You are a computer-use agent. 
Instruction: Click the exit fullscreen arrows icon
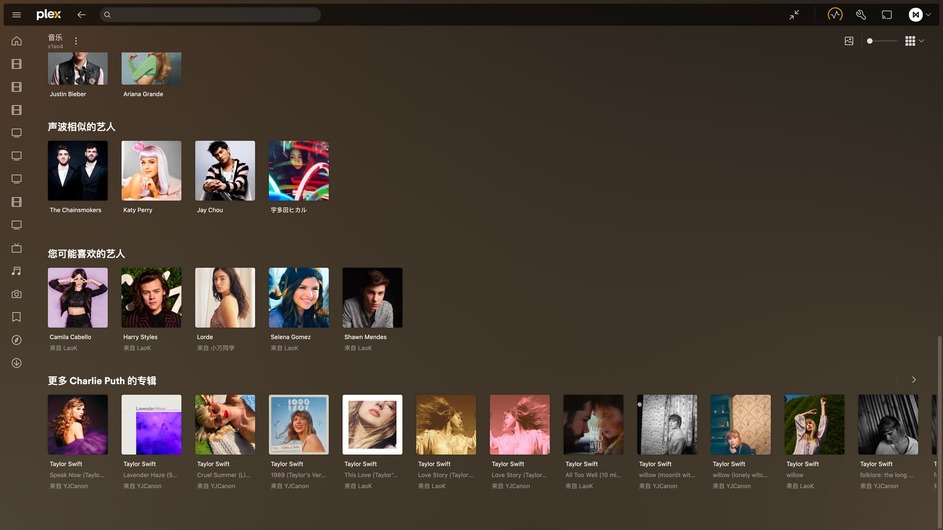[794, 14]
